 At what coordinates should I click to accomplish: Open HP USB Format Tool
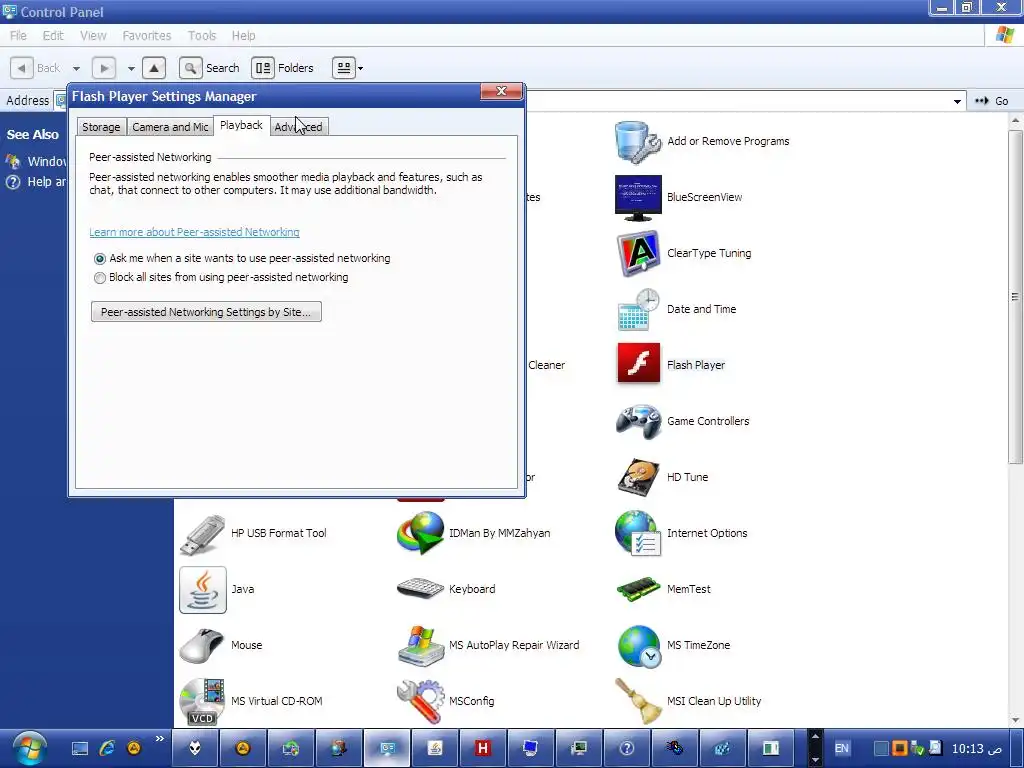tap(253, 534)
